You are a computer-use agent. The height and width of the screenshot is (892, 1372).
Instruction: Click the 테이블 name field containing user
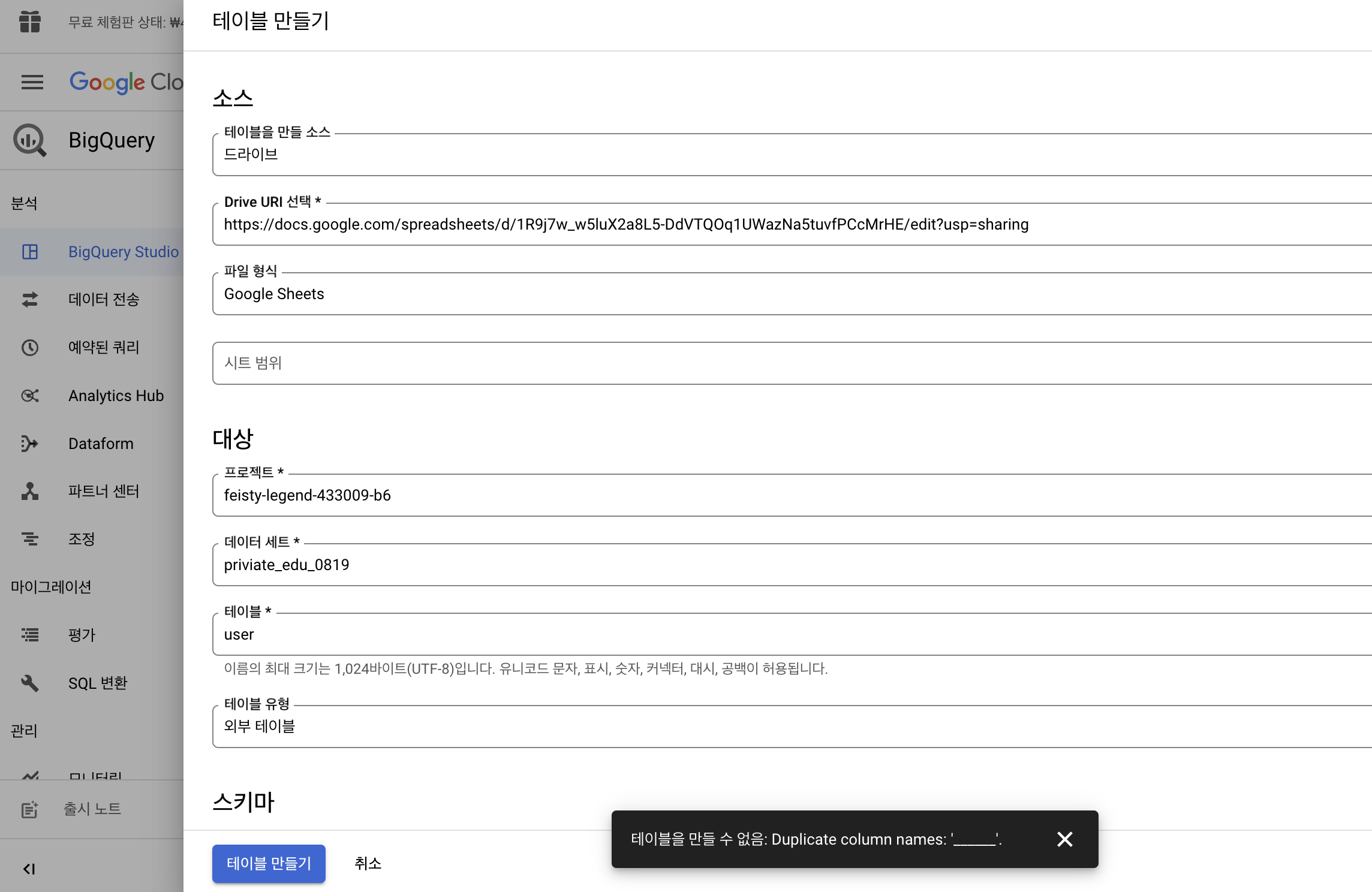[x=792, y=634]
